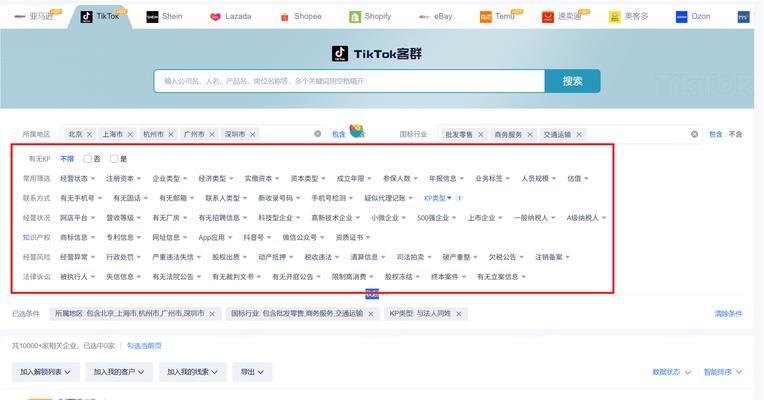This screenshot has height=400, width=764.
Task: Expand the 注册资本 filter dropdown
Action: 124,179
